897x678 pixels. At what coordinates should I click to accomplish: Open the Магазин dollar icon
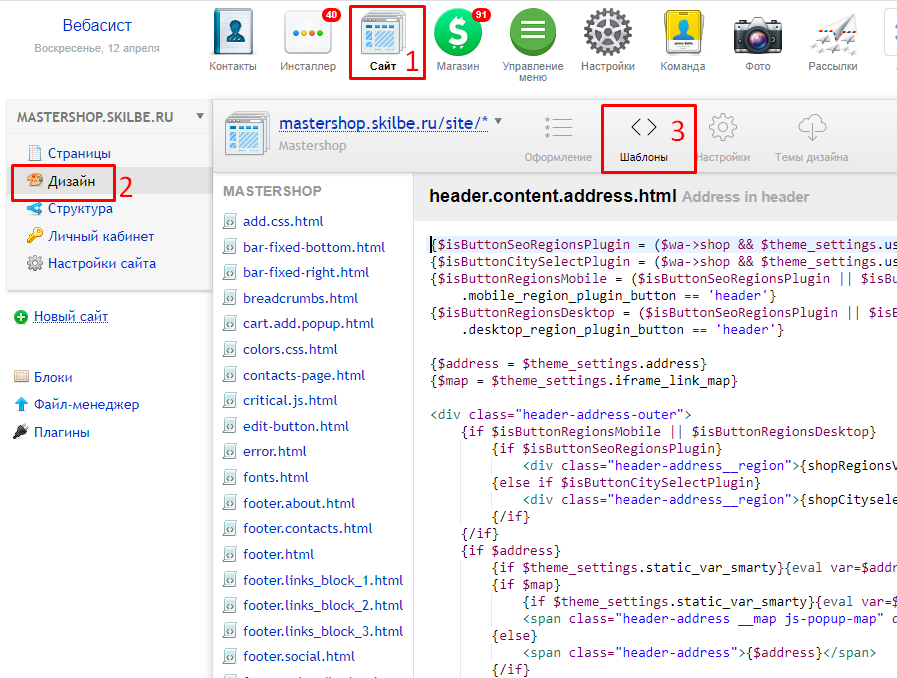click(x=458, y=34)
